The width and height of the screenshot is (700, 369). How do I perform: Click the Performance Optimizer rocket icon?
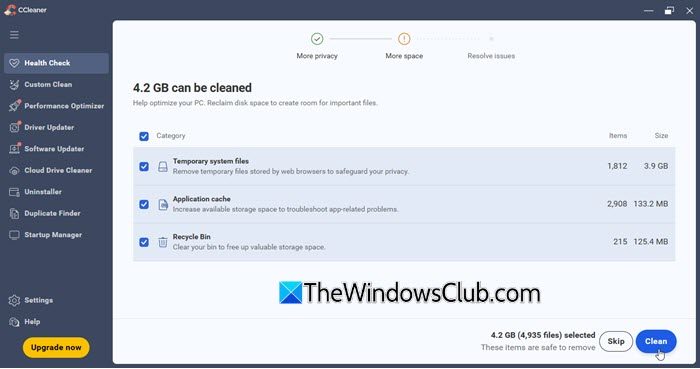click(x=14, y=106)
